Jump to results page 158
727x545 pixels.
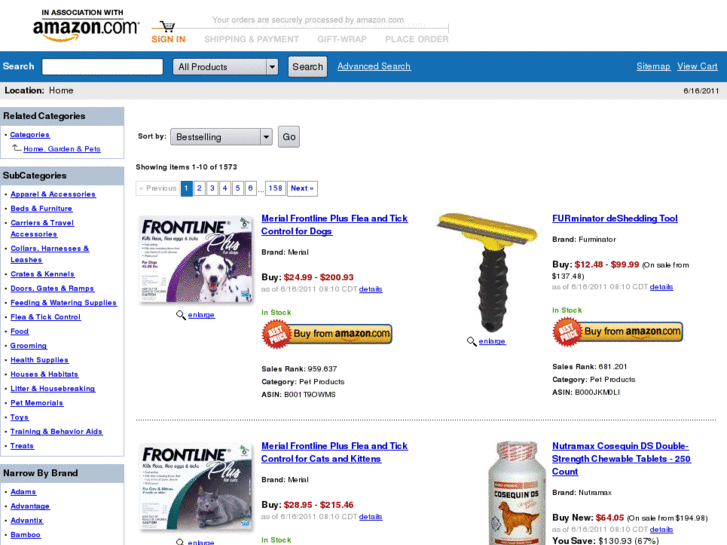[x=275, y=188]
